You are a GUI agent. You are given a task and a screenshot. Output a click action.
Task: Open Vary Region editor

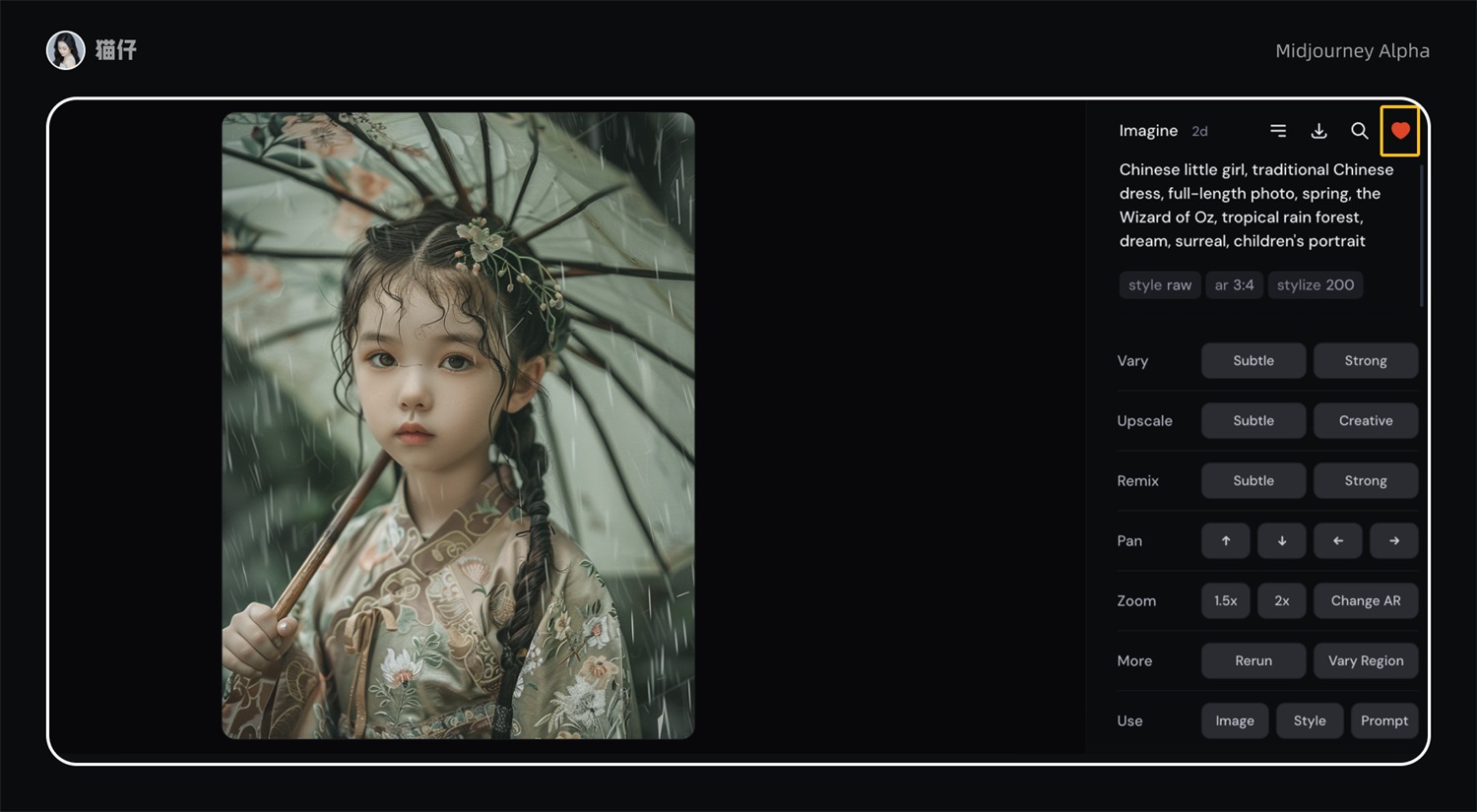click(1365, 660)
